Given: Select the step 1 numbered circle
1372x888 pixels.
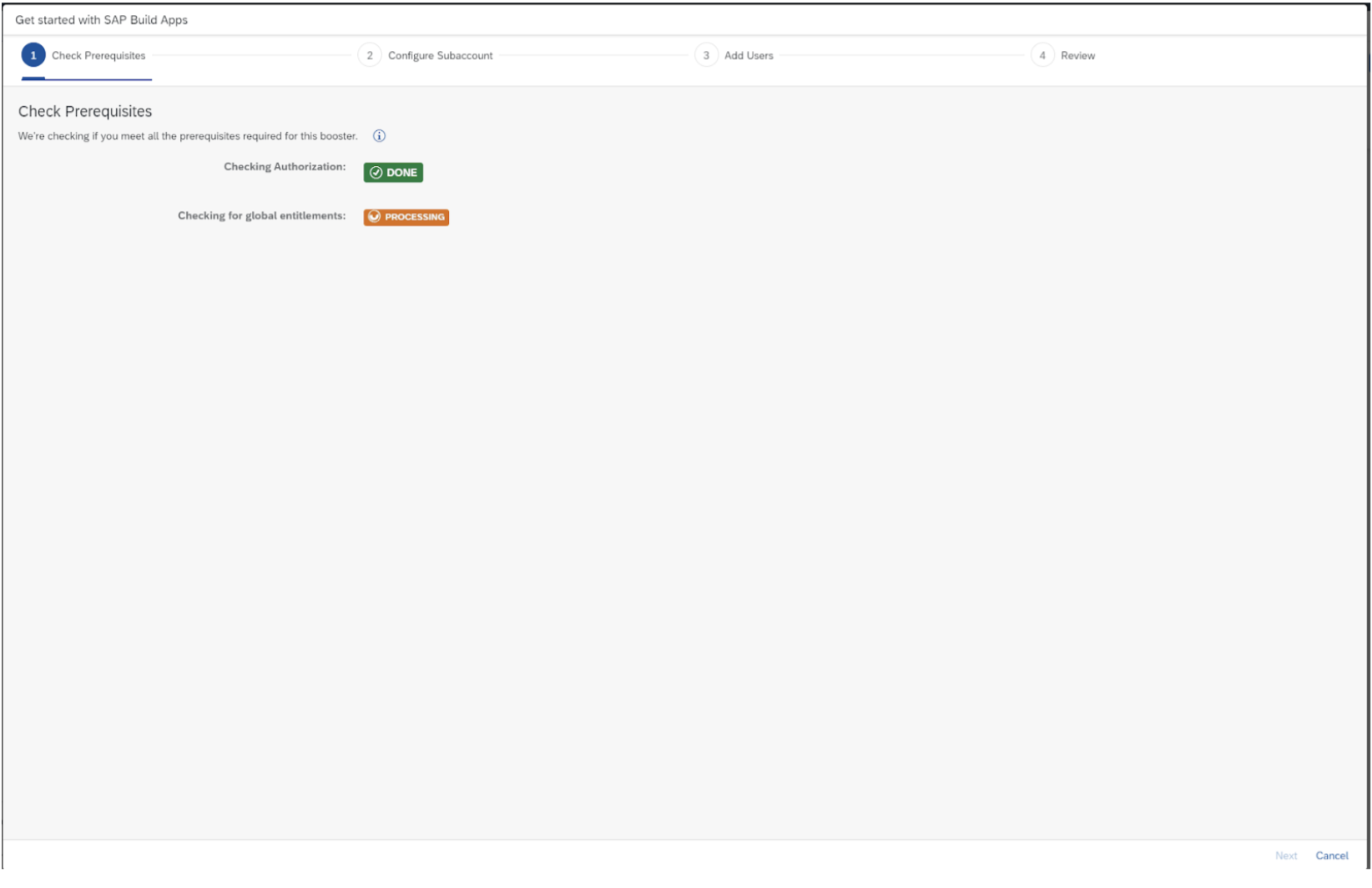Looking at the screenshot, I should point(33,56).
